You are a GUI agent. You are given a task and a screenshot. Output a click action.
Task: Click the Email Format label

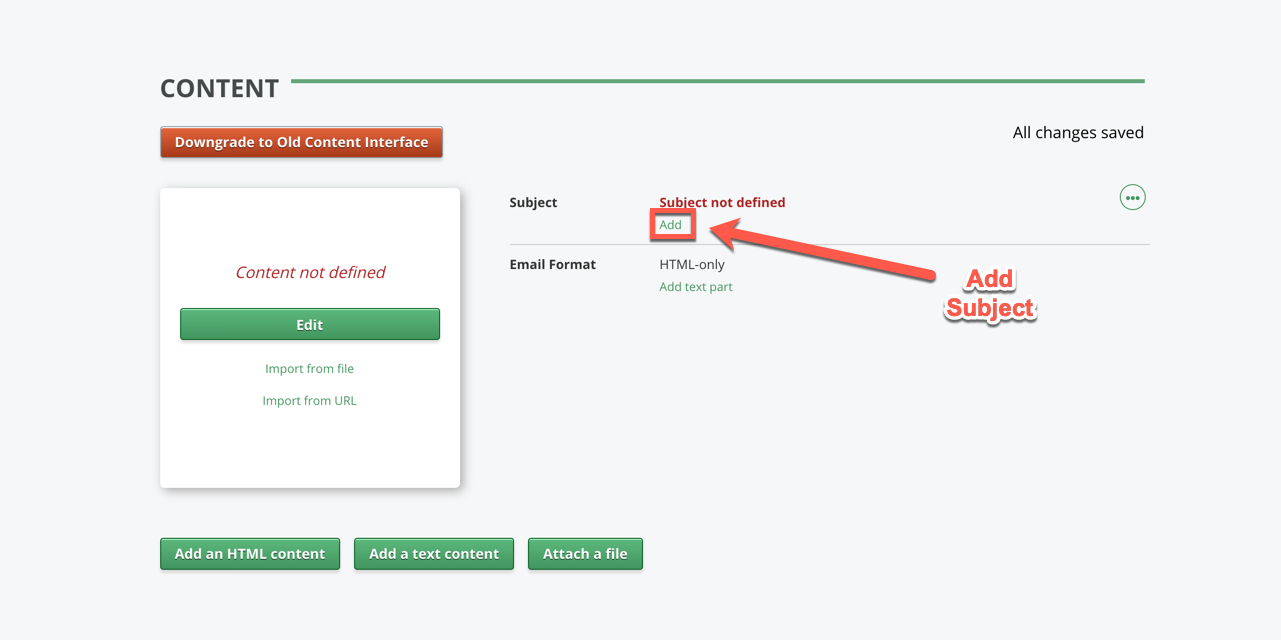coord(552,265)
